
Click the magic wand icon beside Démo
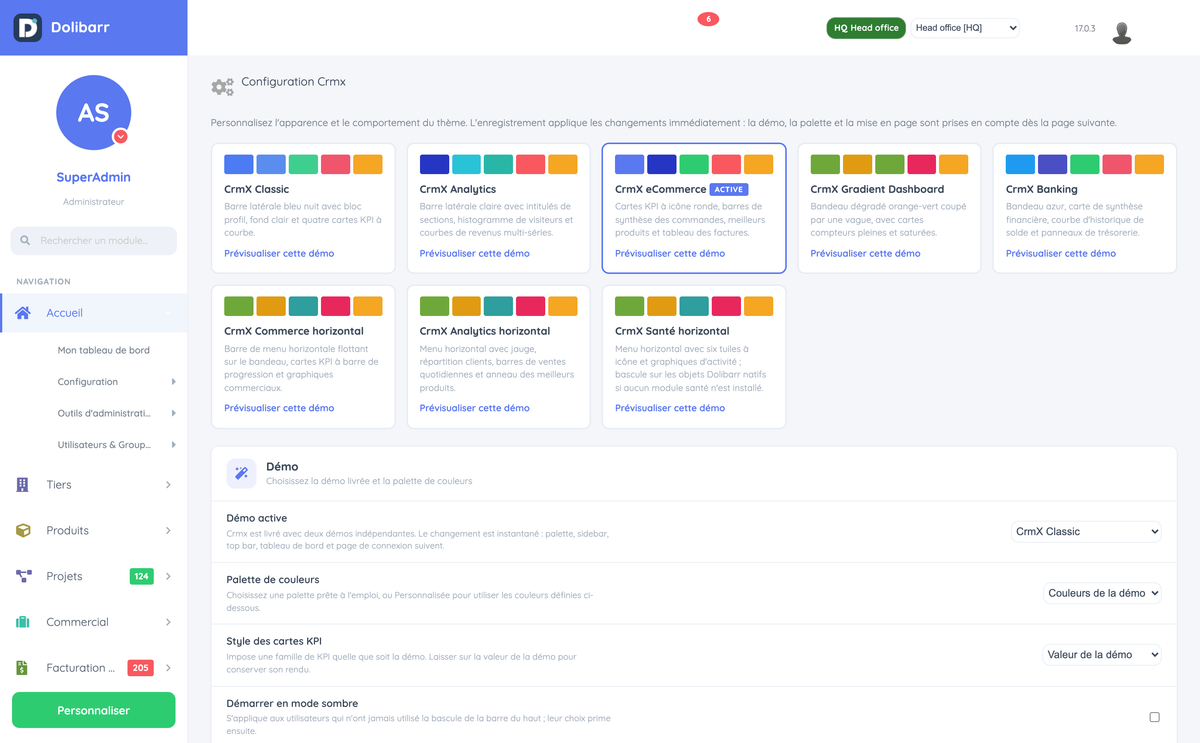[241, 473]
